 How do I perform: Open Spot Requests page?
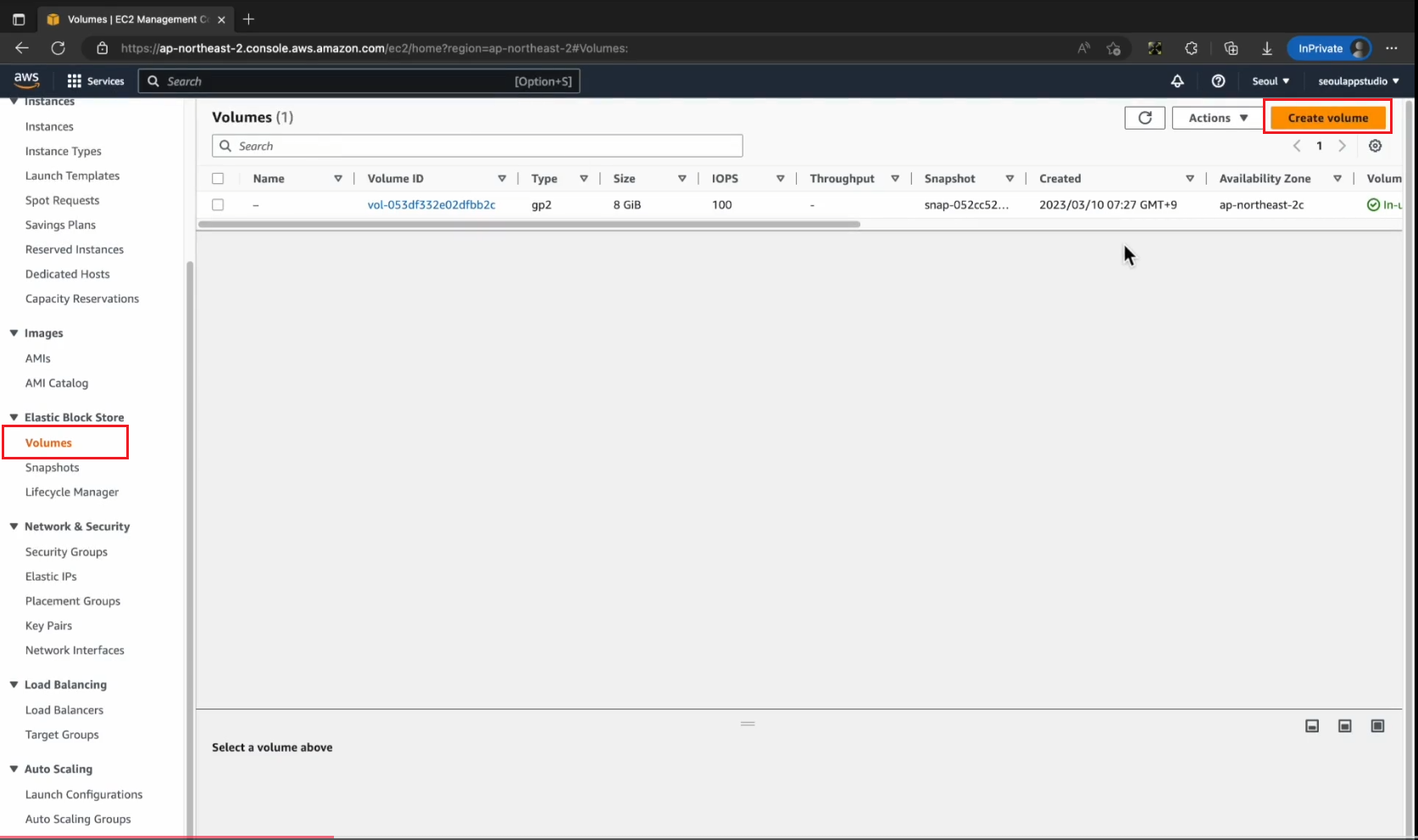tap(62, 200)
